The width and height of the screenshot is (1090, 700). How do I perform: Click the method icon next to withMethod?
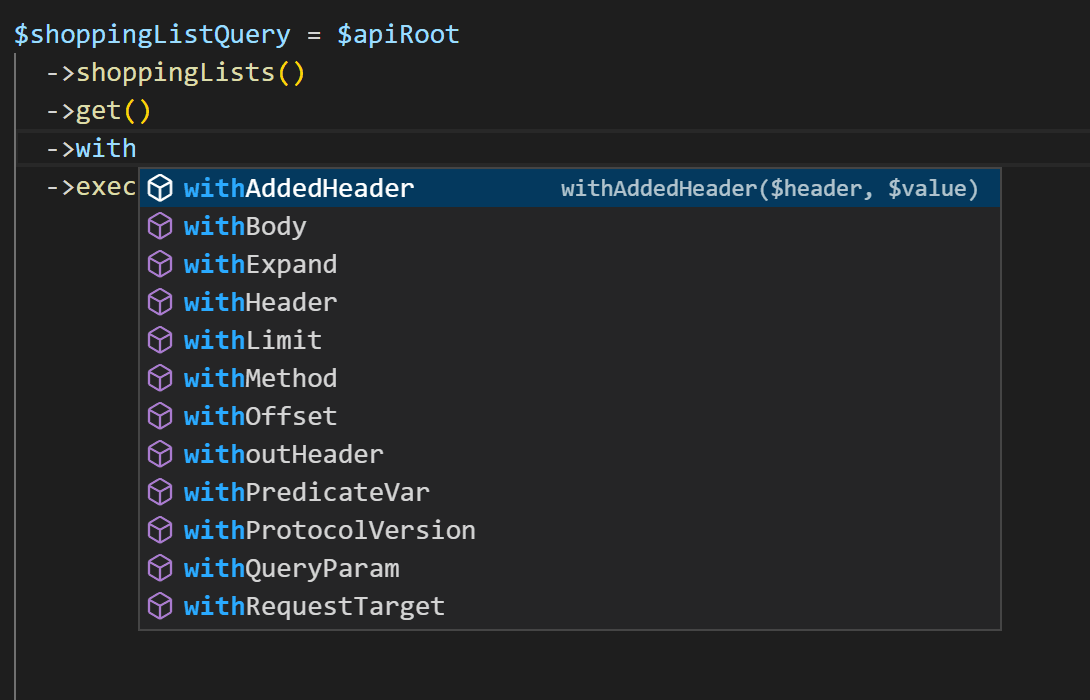tap(160, 378)
